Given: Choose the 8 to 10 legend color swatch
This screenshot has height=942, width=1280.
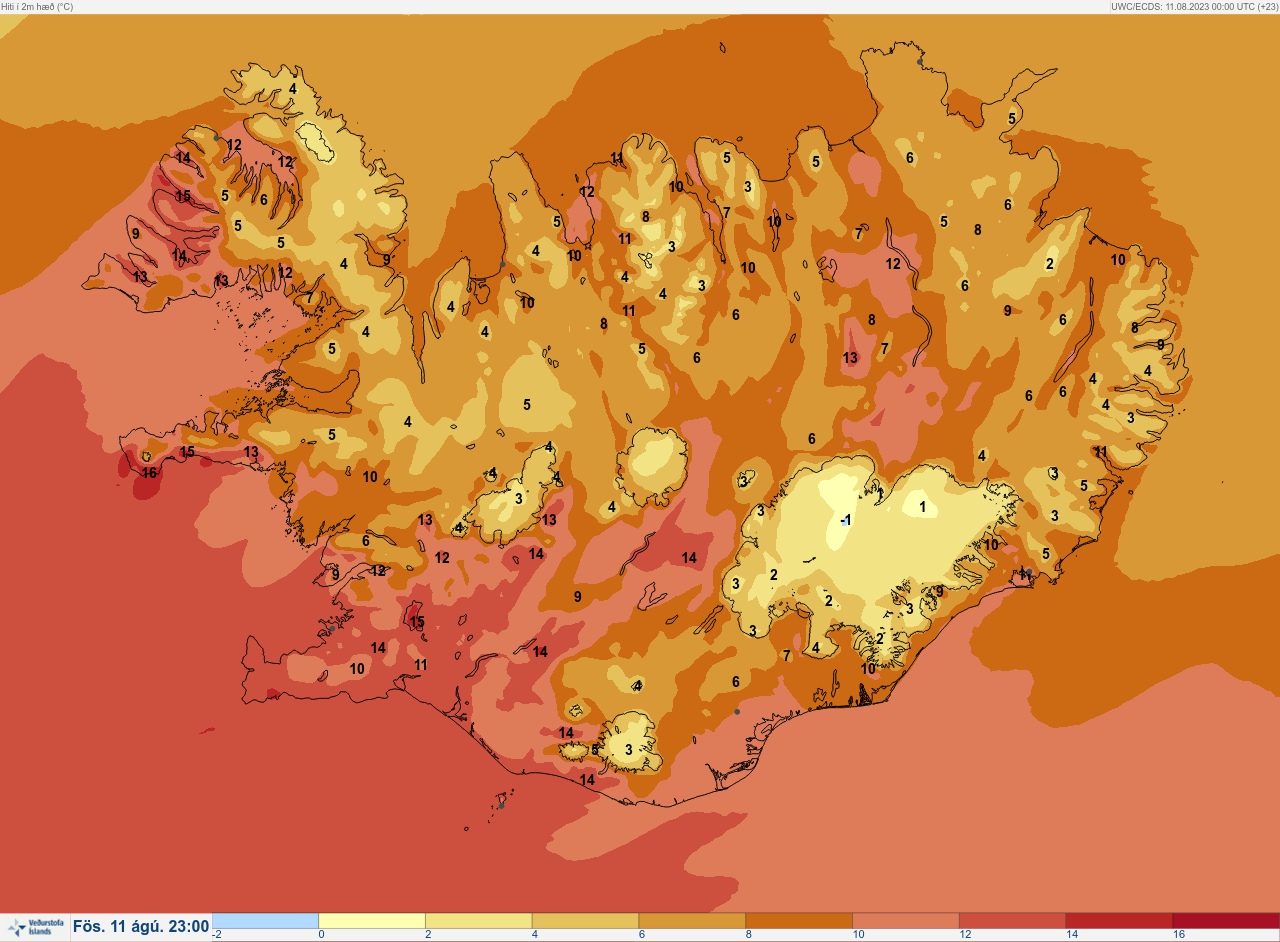Looking at the screenshot, I should coord(799,921).
